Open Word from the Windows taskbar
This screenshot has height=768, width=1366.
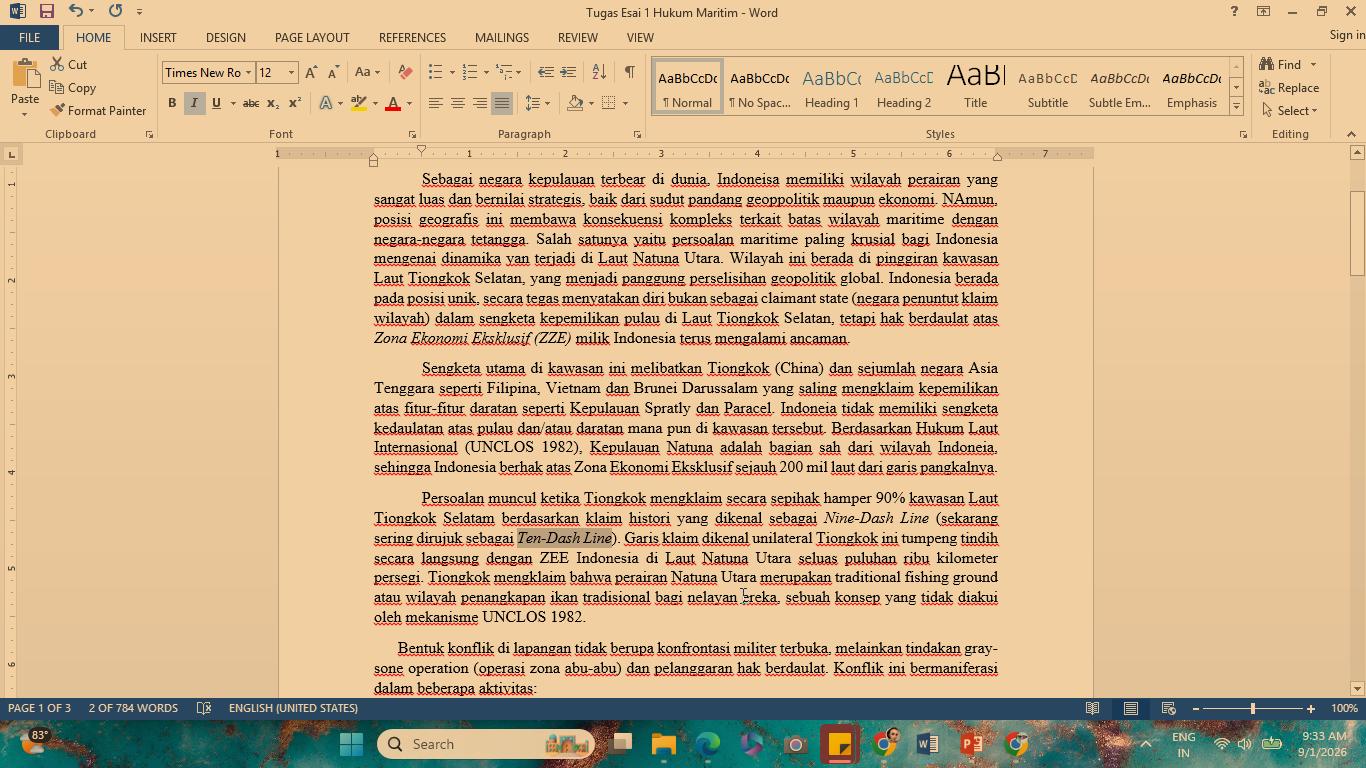927,744
